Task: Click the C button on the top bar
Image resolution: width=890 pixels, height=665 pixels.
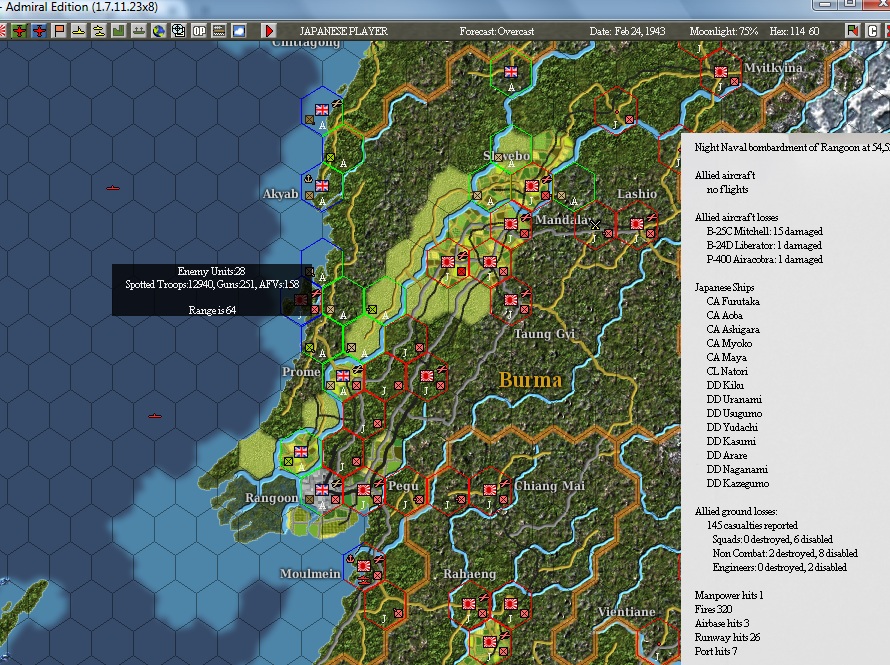Action: click(x=872, y=31)
